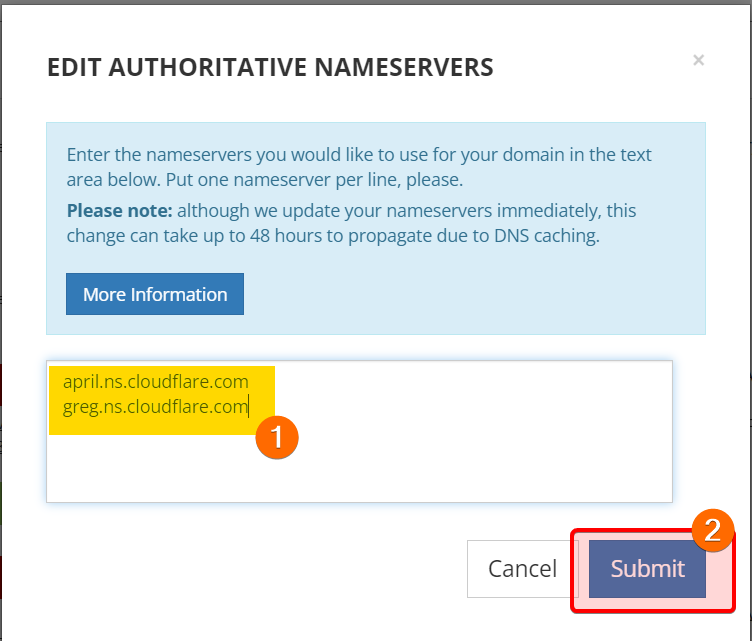
Task: Click the More Information button
Action: (155, 294)
